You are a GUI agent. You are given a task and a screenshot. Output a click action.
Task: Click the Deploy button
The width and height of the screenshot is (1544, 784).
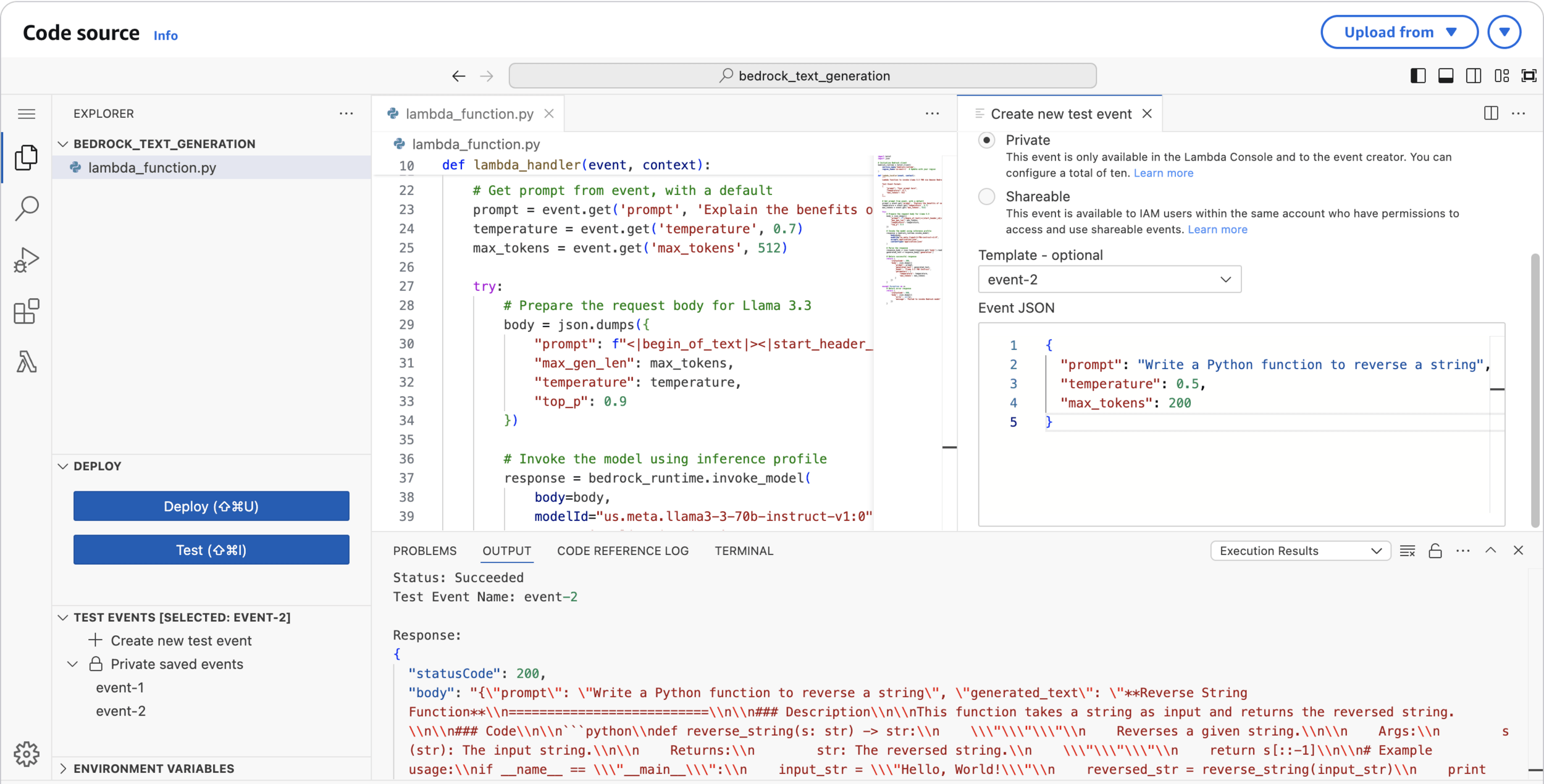pos(211,506)
